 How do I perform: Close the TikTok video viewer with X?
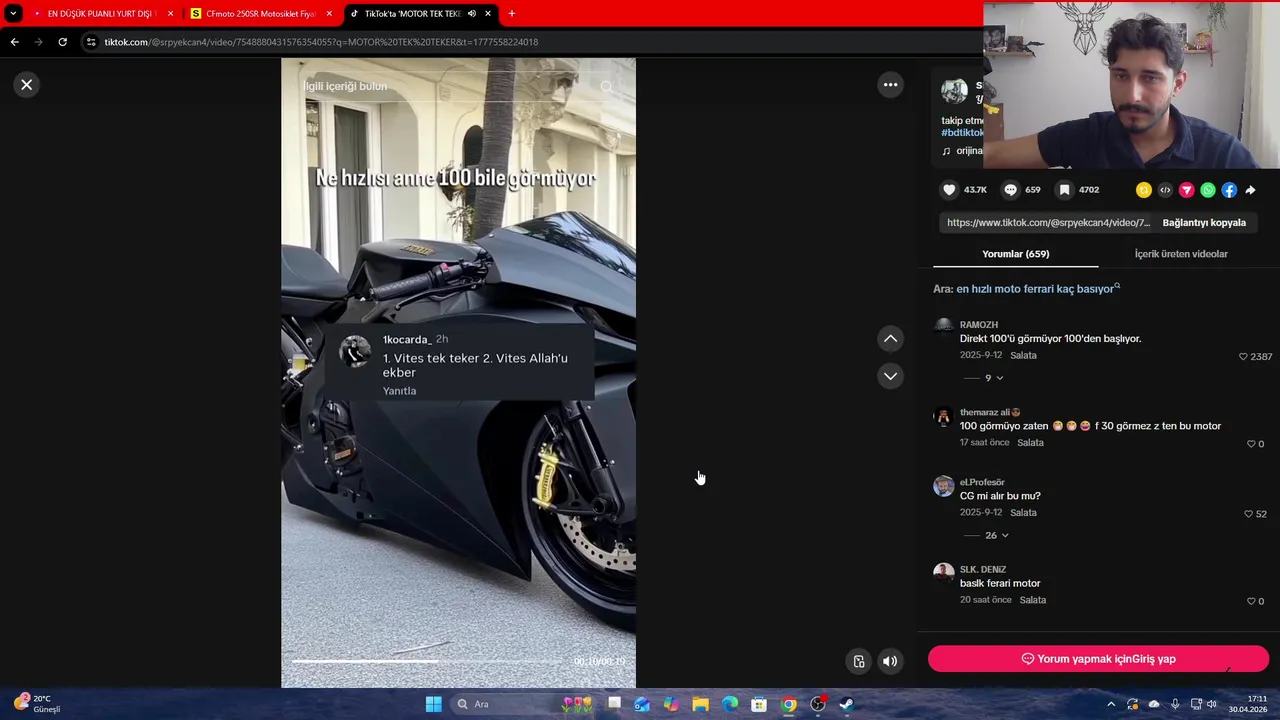click(27, 85)
